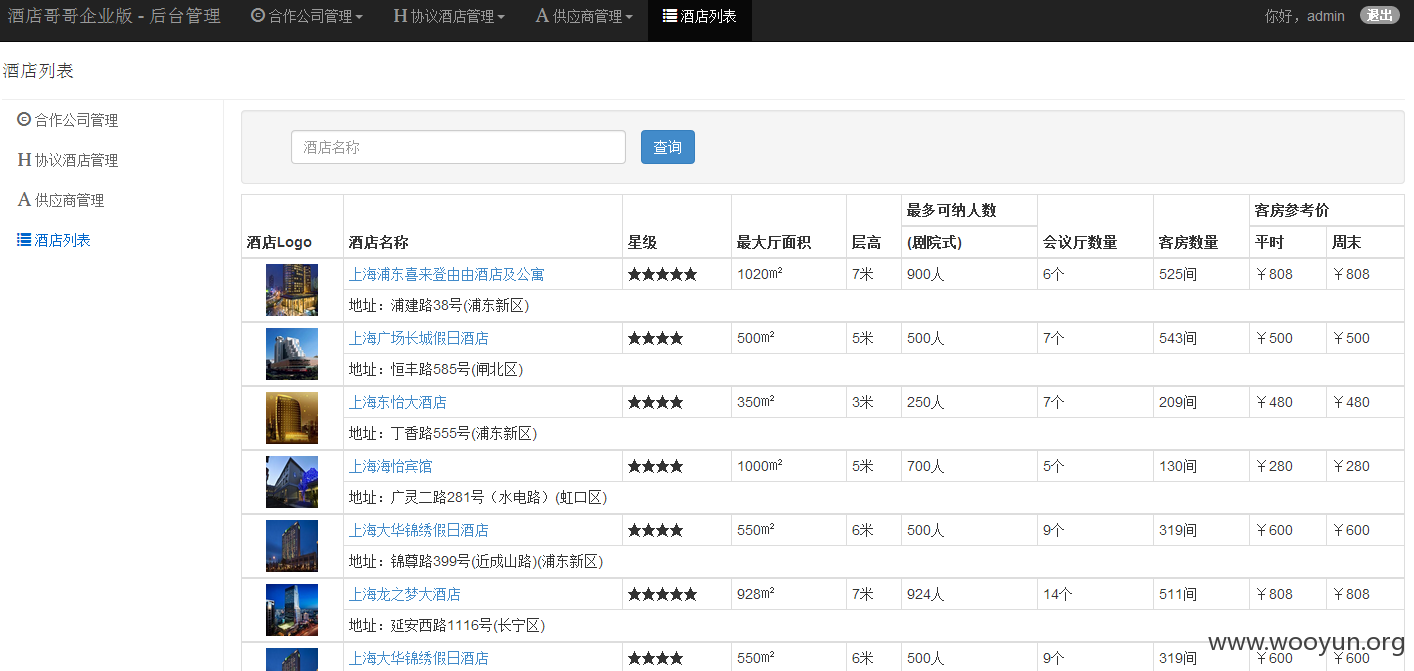Click logo thumbnail of 上海浦东喜来登由由酒店及公寓
This screenshot has width=1414, height=671.
(x=292, y=290)
